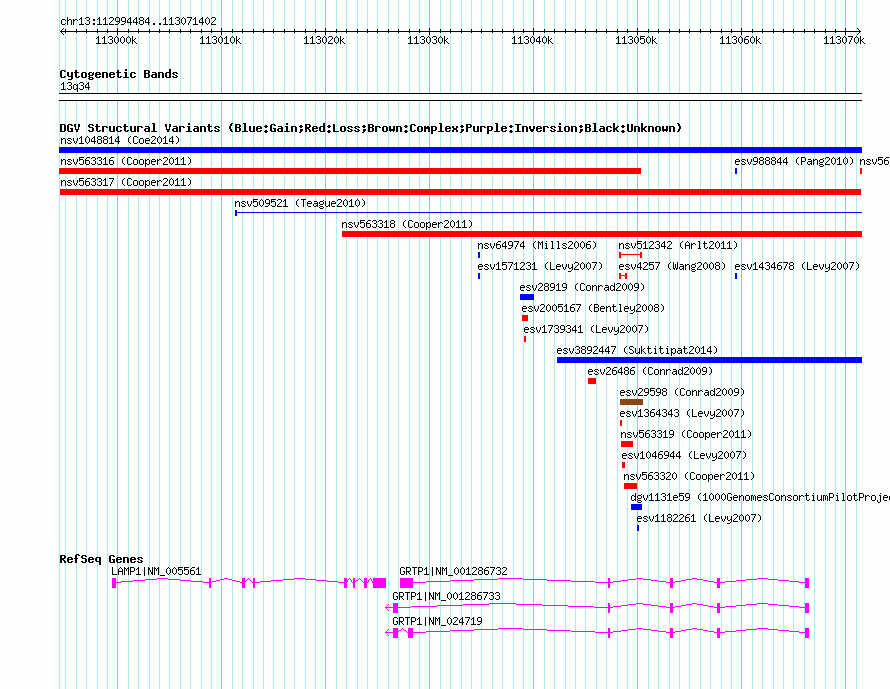This screenshot has height=689, width=890.
Task: Click the esv3892447 (Suktitipat2014) label
Action: [x=637, y=350]
